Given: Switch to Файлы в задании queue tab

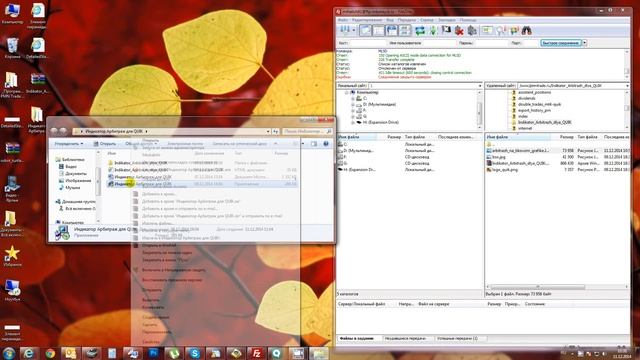Looking at the screenshot, I should [x=357, y=339].
